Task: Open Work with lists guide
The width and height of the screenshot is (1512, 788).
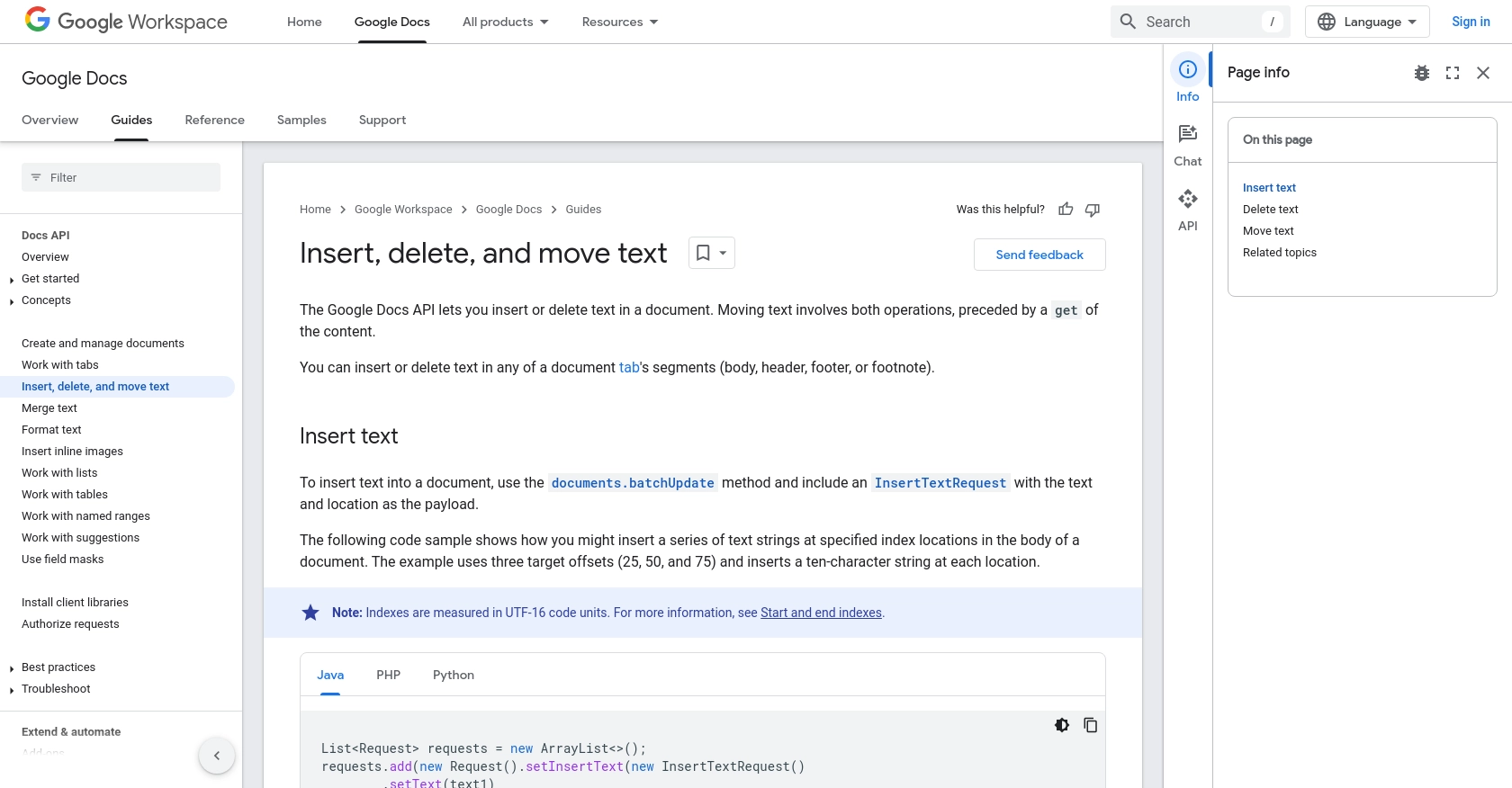Action: [59, 473]
